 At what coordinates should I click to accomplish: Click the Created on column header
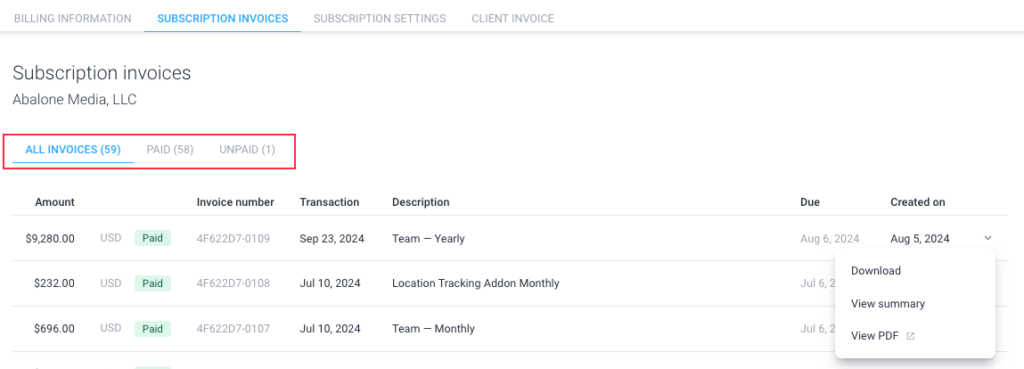coord(918,202)
